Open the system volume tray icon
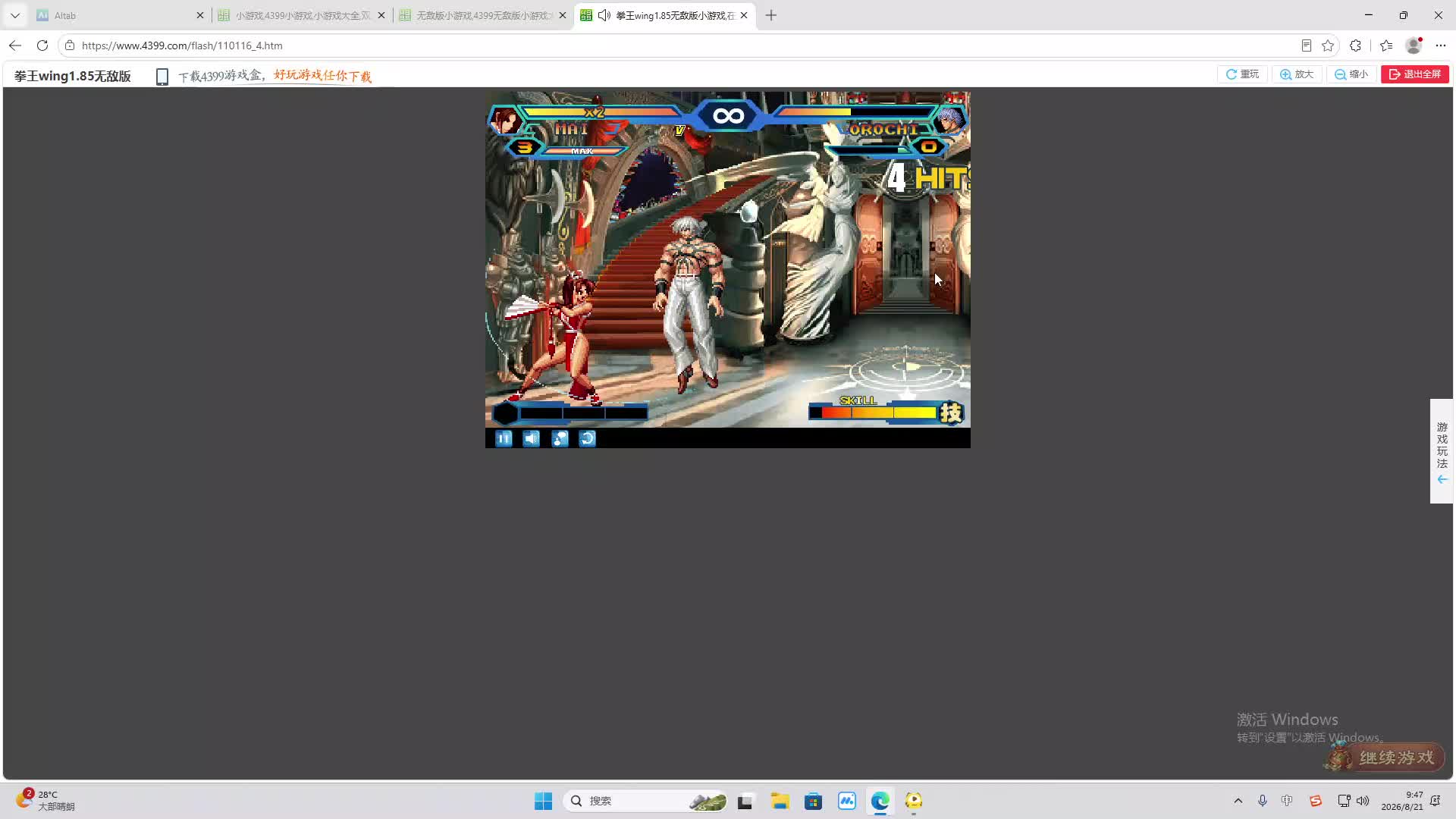Viewport: 1456px width, 819px height. 1363,801
